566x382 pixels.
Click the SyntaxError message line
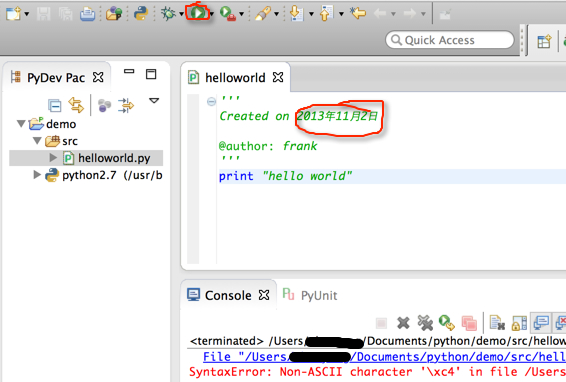pos(378,372)
